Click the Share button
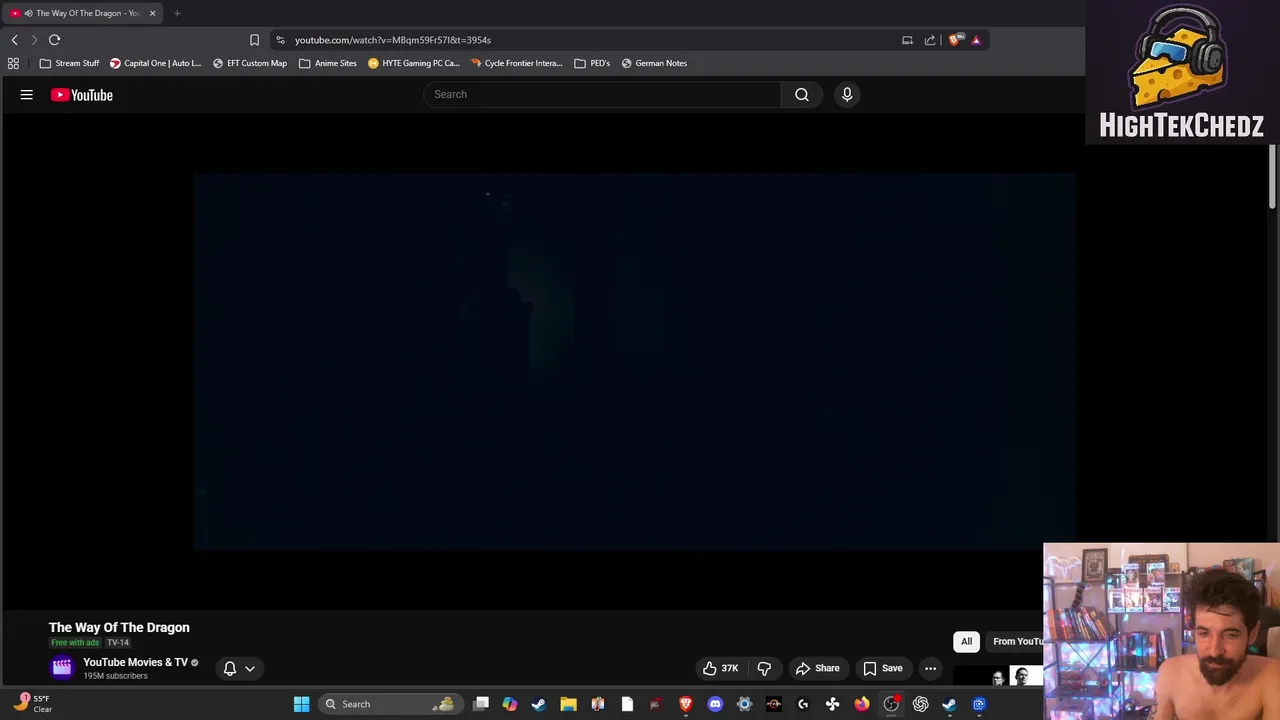 point(817,668)
